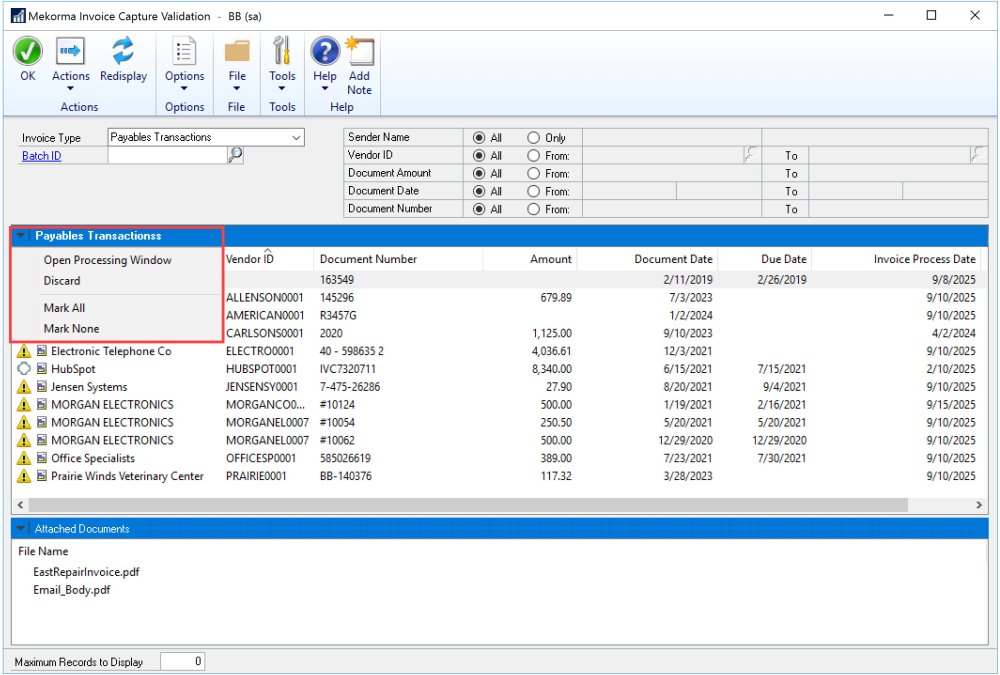This screenshot has width=1000, height=675.
Task: Click the Batch ID lookup magnifier
Action: pyautogui.click(x=235, y=155)
